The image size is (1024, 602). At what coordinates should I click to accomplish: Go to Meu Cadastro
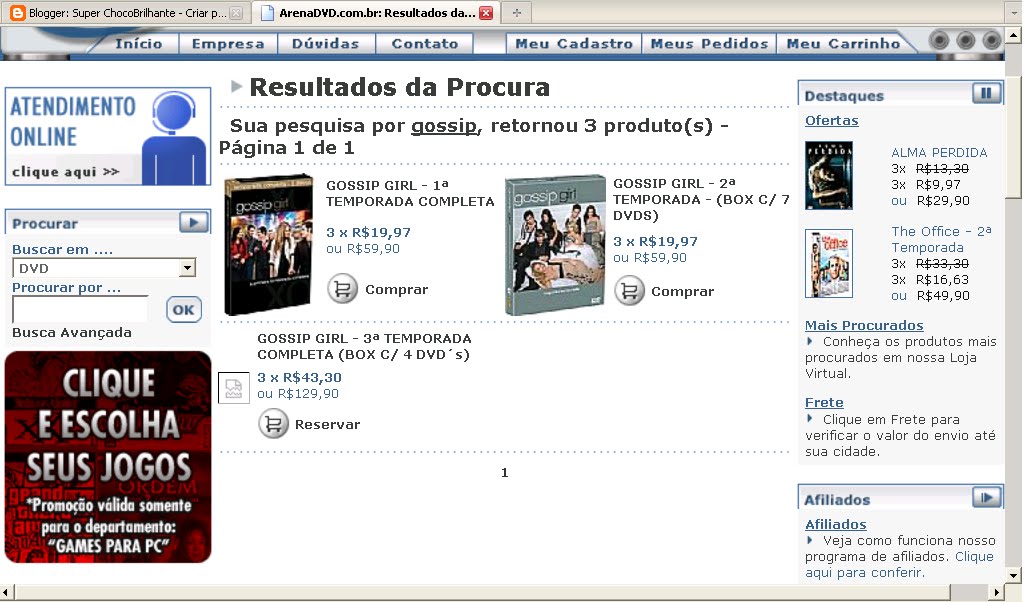[574, 43]
